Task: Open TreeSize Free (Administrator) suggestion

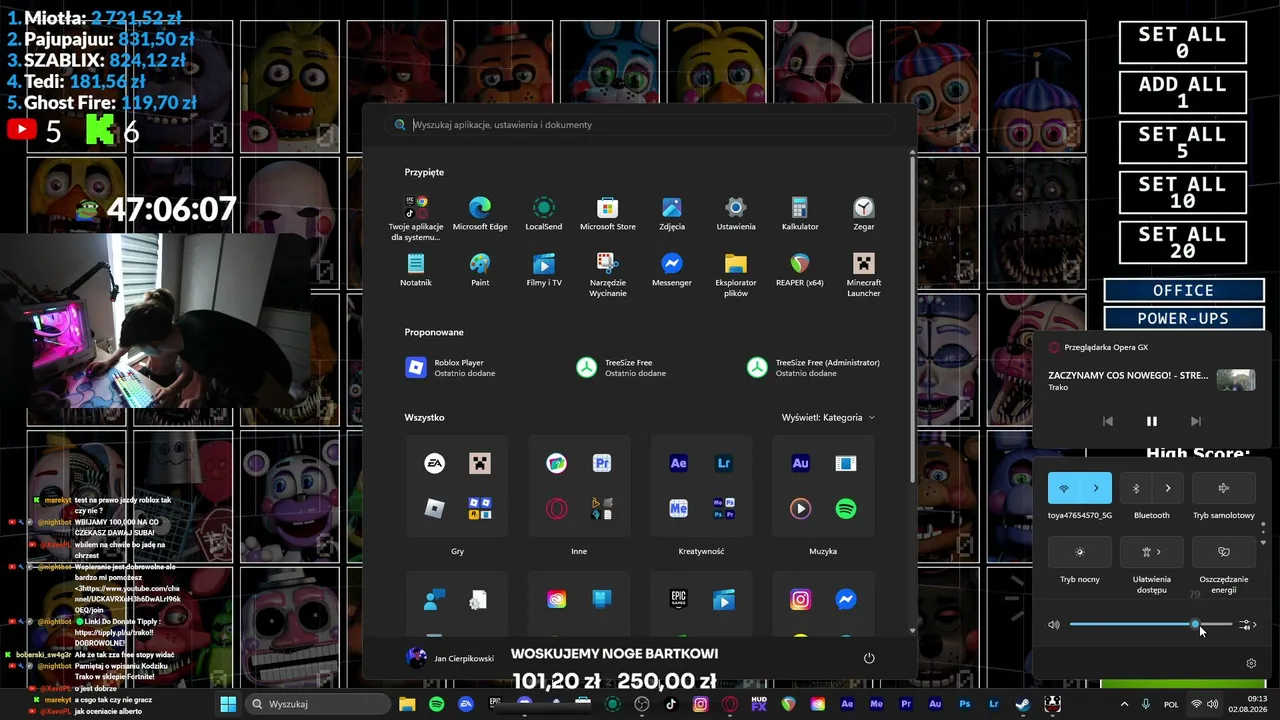Action: point(814,368)
